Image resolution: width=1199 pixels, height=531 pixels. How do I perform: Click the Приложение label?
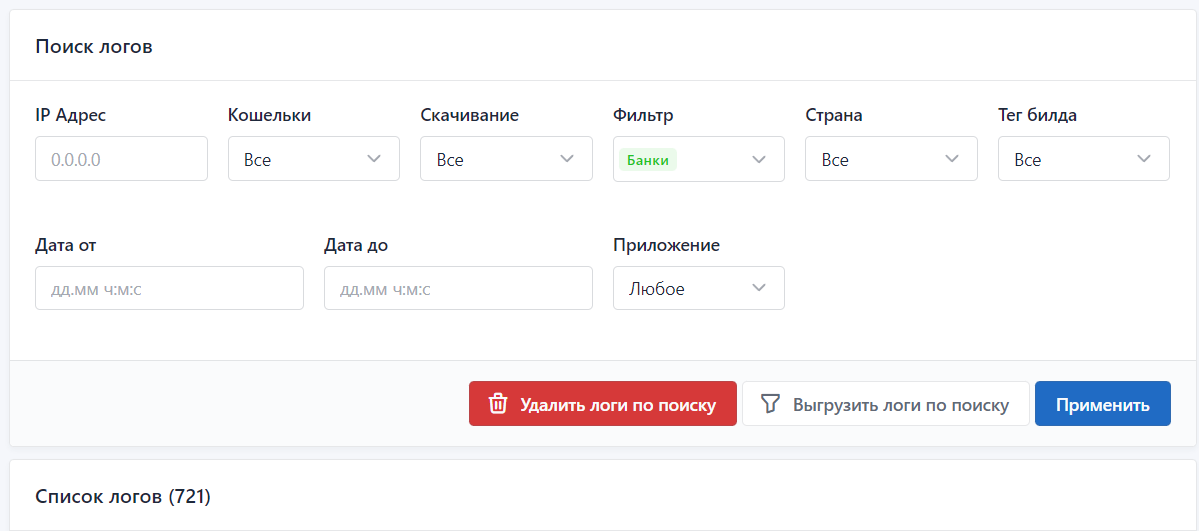pyautogui.click(x=667, y=246)
